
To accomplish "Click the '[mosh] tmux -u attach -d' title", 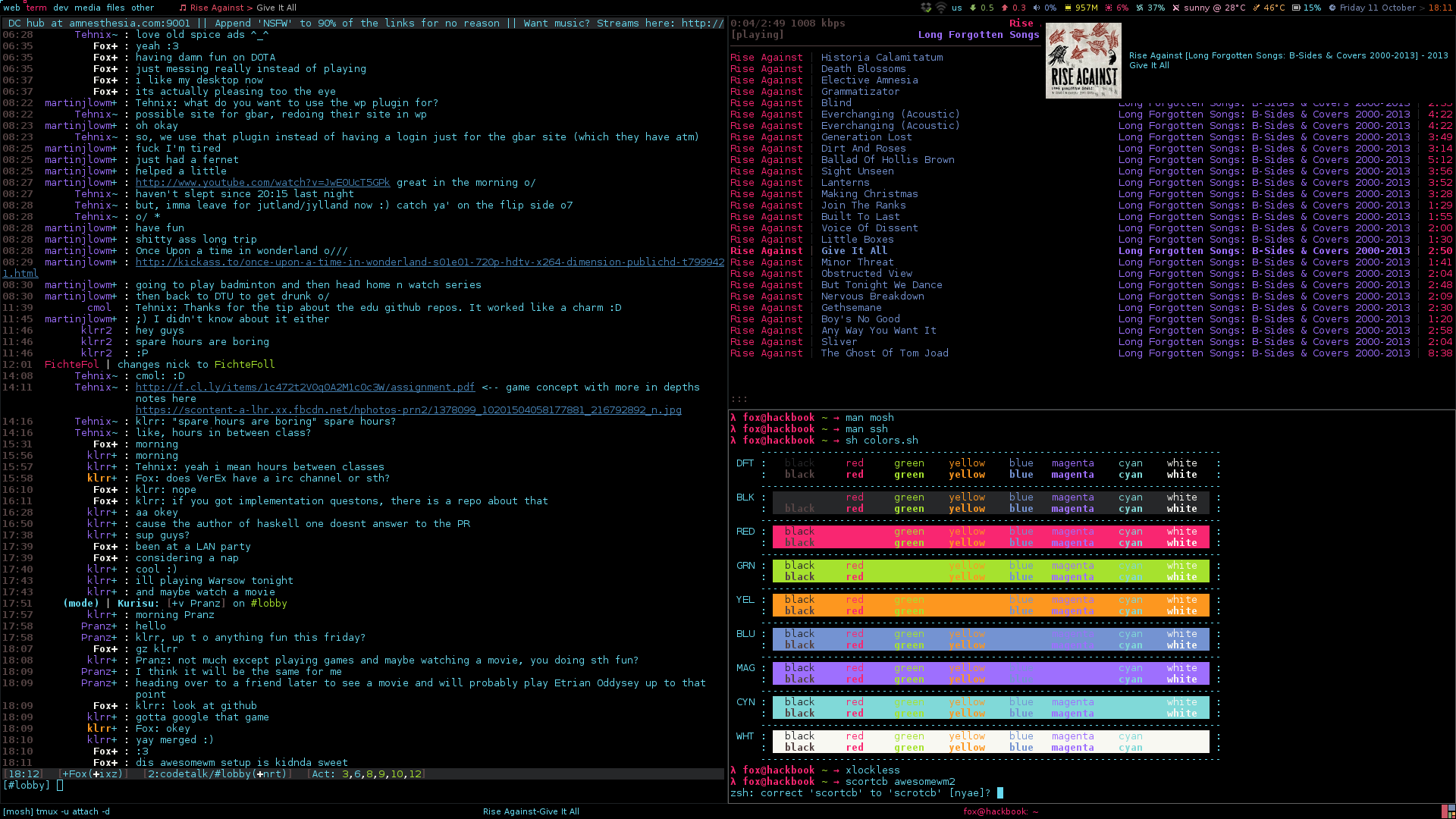I will (56, 811).
